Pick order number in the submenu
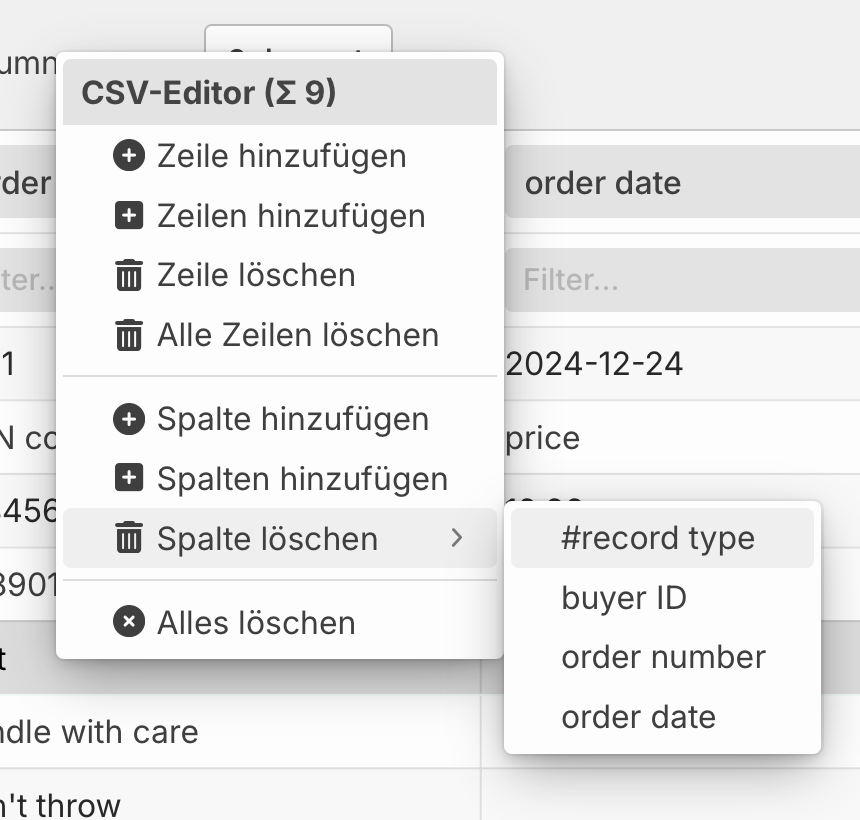Screen dimensions: 860x820 point(662,657)
